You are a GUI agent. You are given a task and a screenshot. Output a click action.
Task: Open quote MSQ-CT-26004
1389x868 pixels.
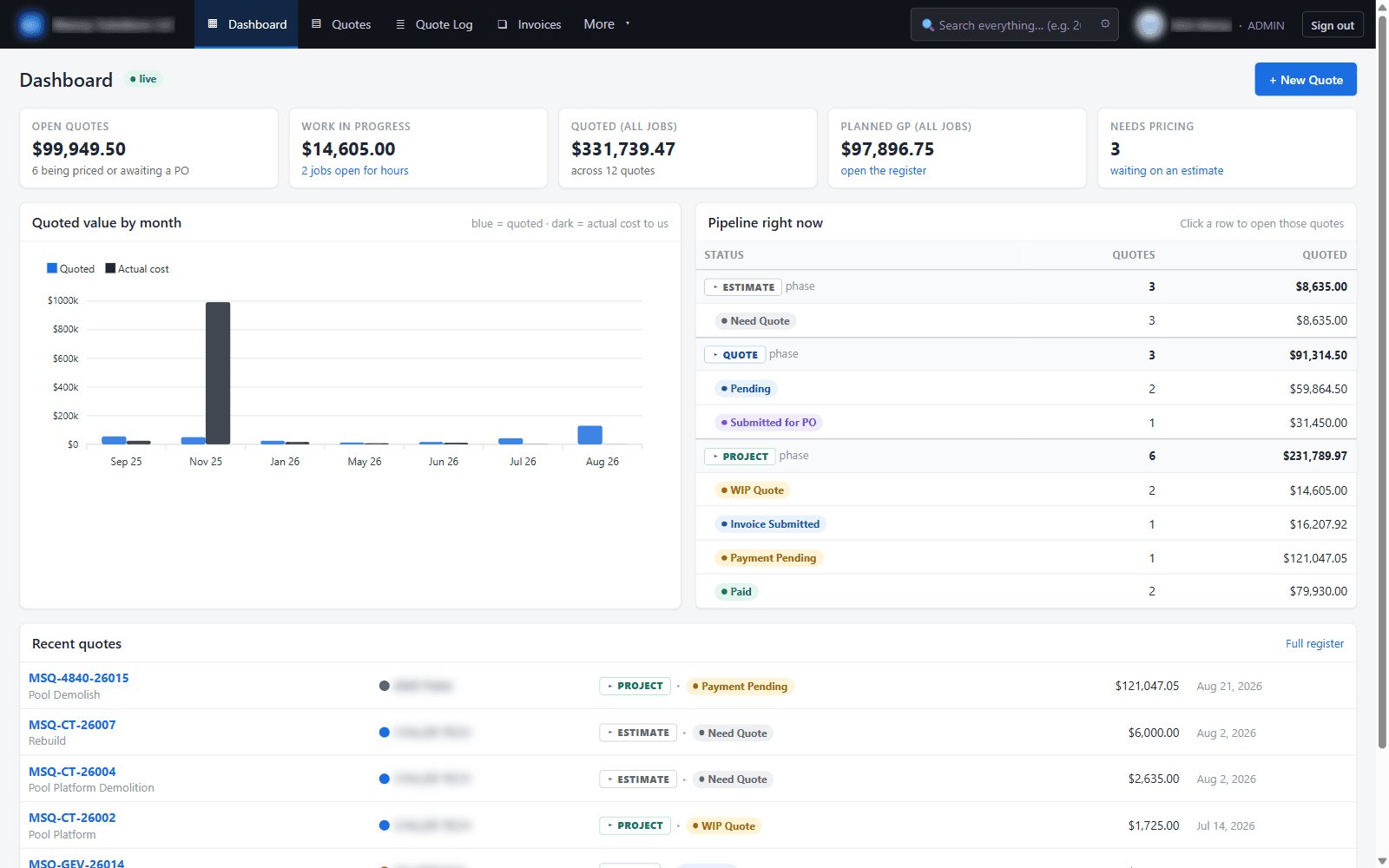pos(72,772)
